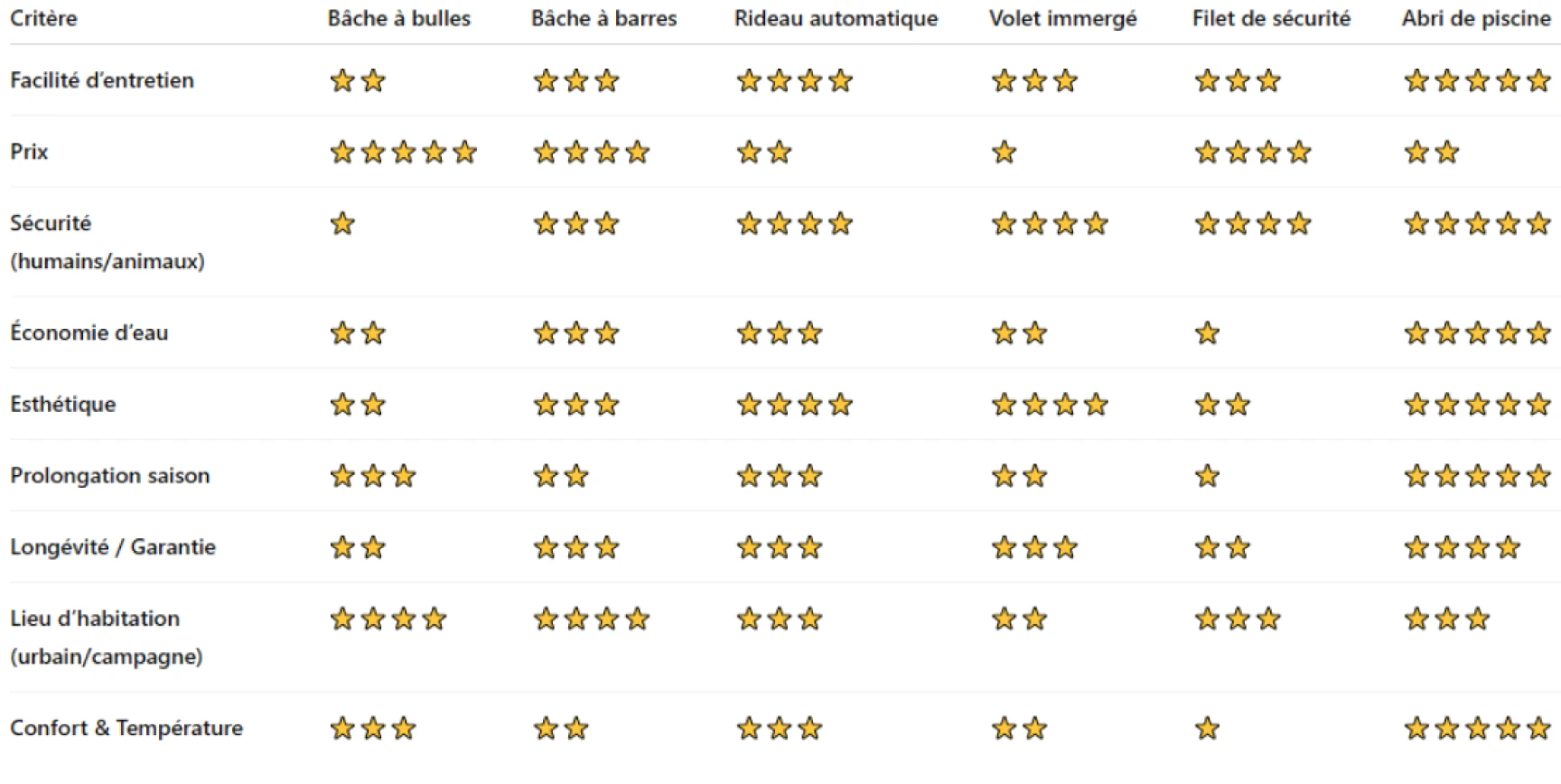
Task: Click the first Facilité d'entretien star for Abri de piscine
Action: coord(1416,81)
